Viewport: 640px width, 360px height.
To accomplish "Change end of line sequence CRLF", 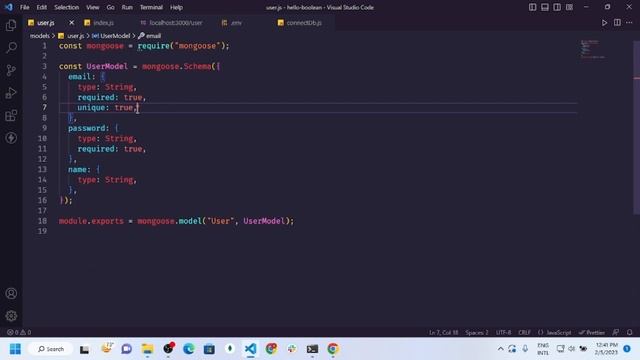I will (524, 332).
